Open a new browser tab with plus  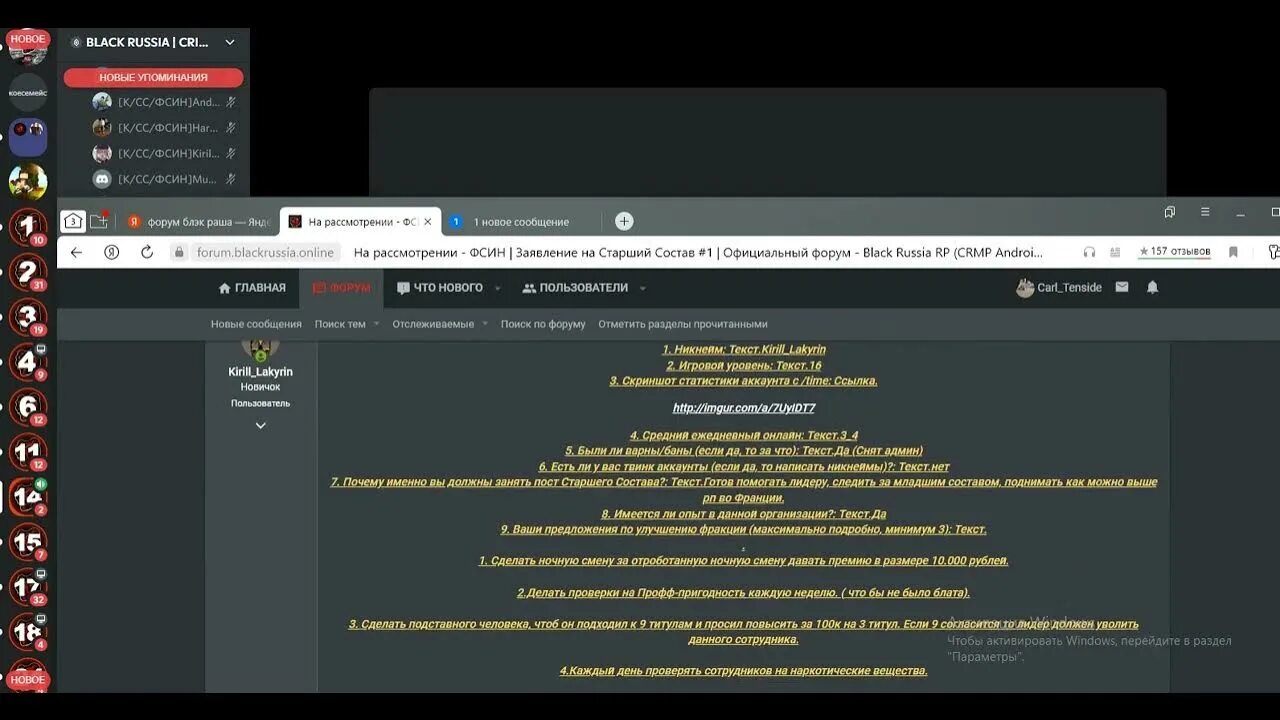624,221
